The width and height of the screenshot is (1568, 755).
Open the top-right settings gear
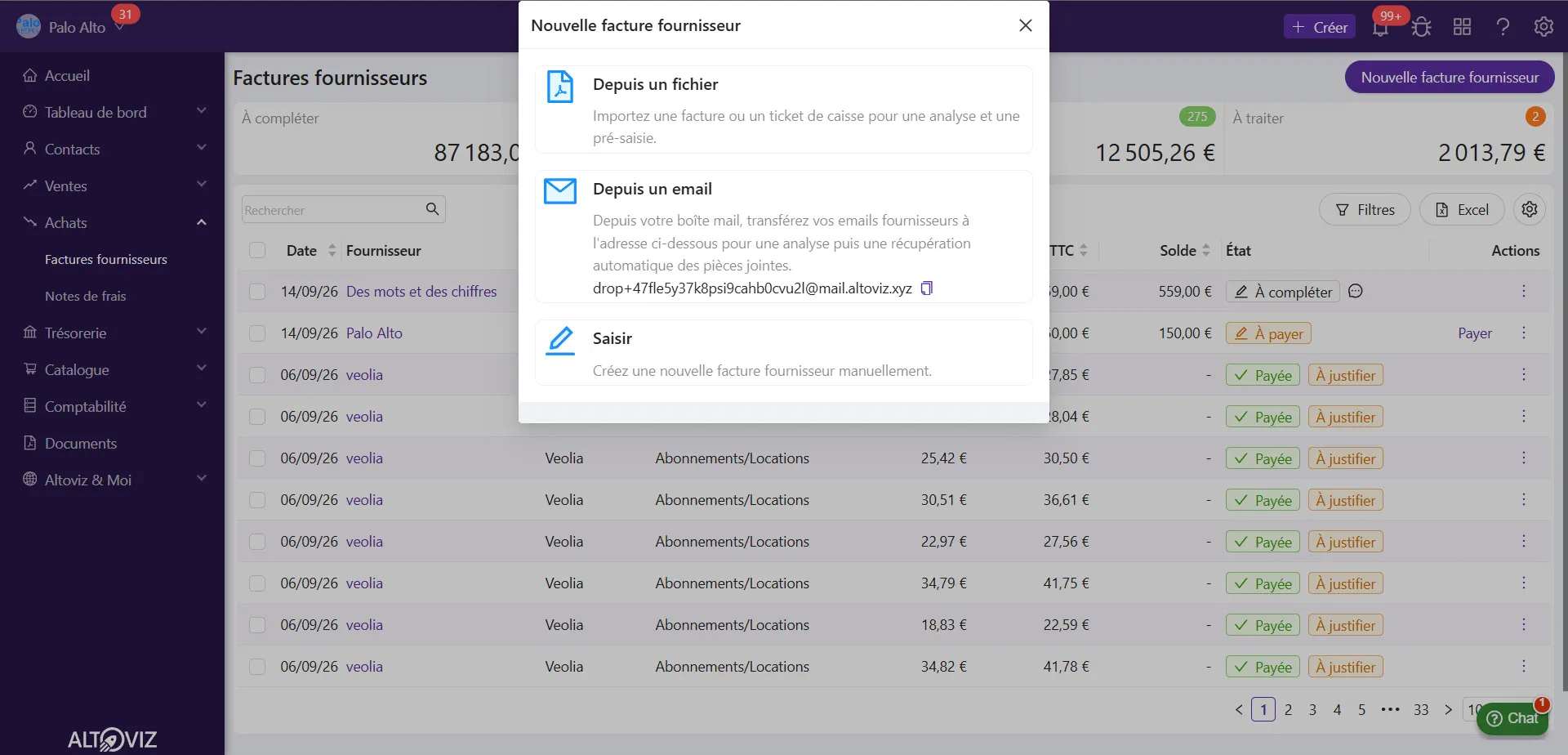(x=1543, y=27)
